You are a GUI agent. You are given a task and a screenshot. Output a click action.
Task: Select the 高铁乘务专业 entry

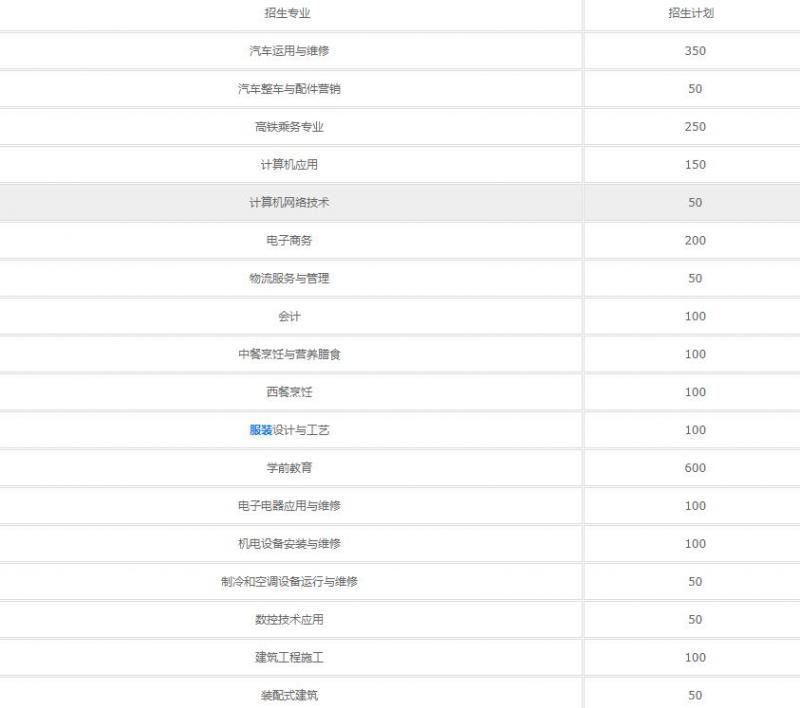[288, 127]
